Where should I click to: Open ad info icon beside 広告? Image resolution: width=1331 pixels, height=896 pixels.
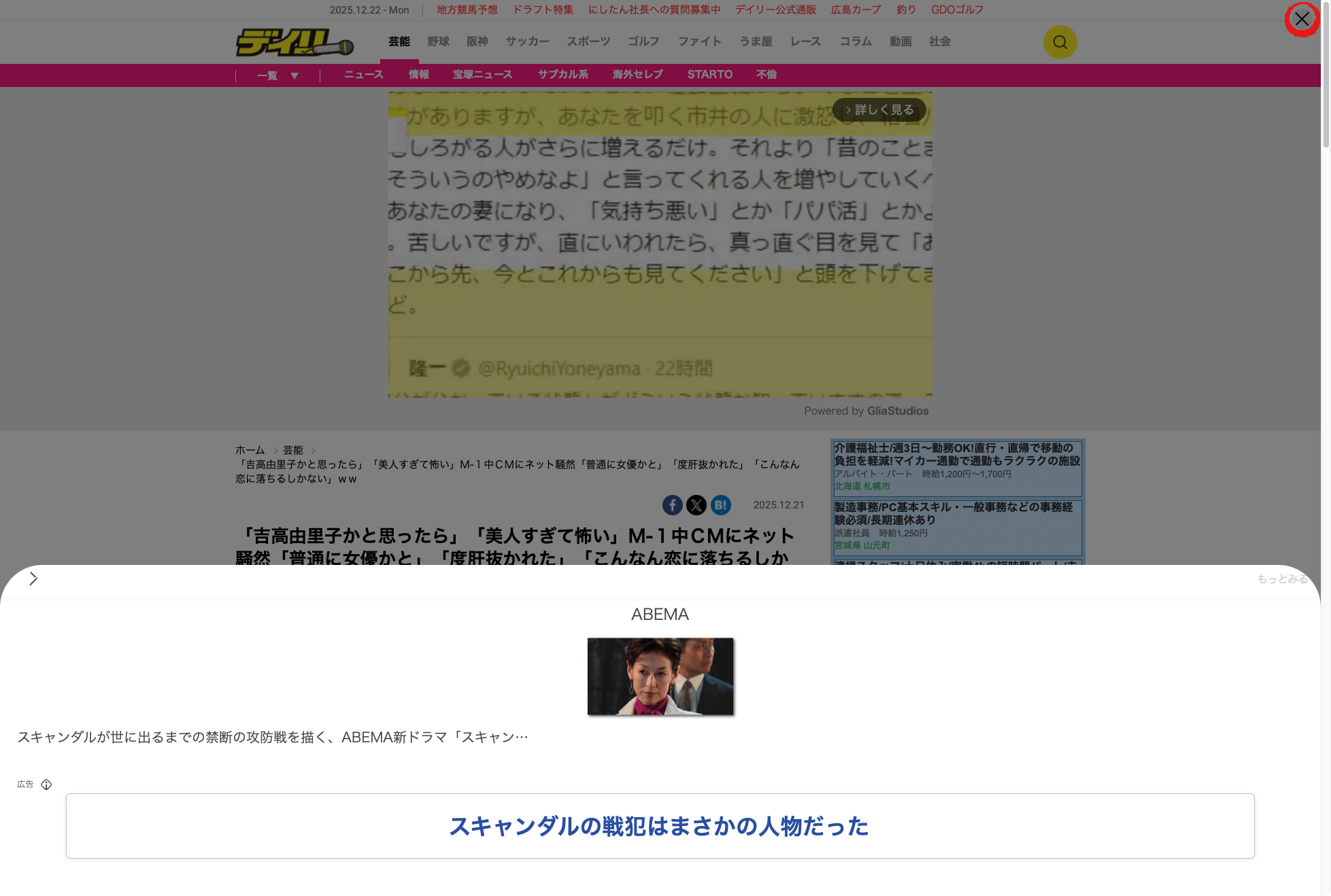pyautogui.click(x=46, y=785)
